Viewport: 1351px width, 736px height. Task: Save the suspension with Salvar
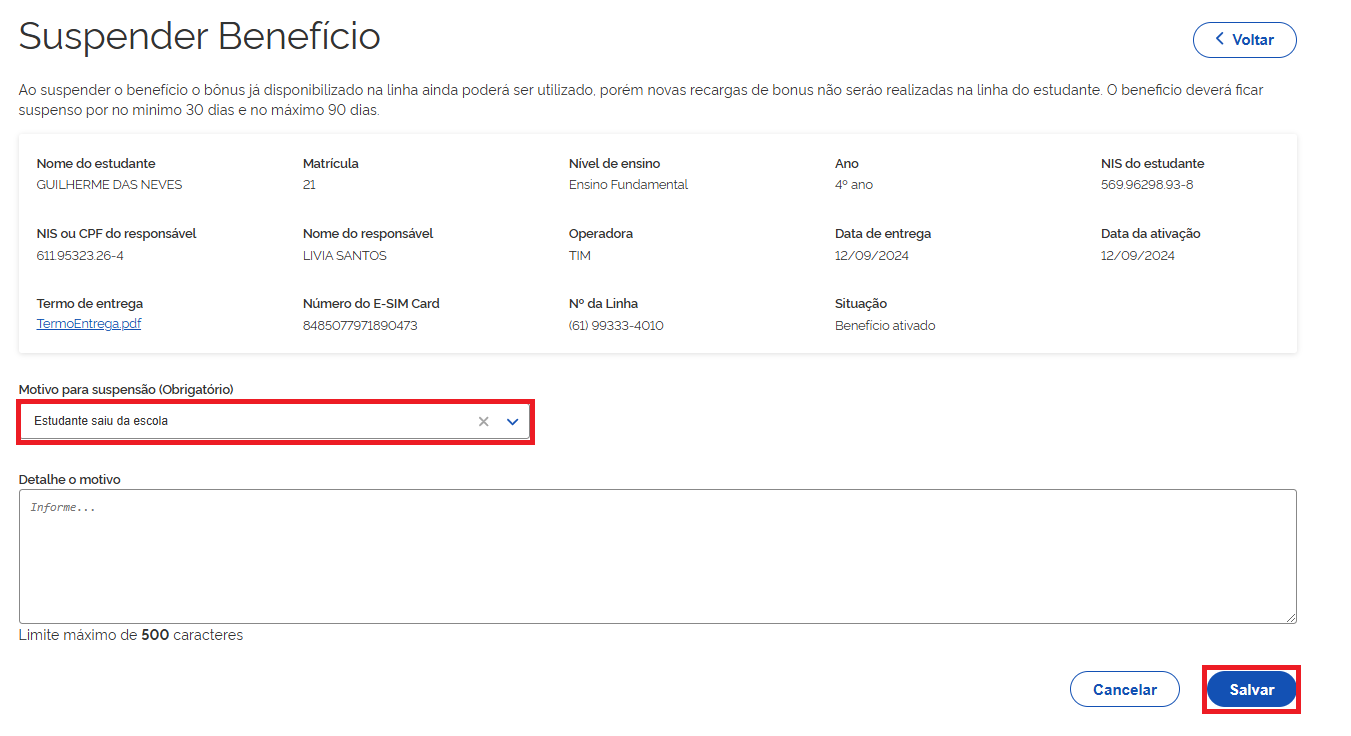coord(1251,690)
